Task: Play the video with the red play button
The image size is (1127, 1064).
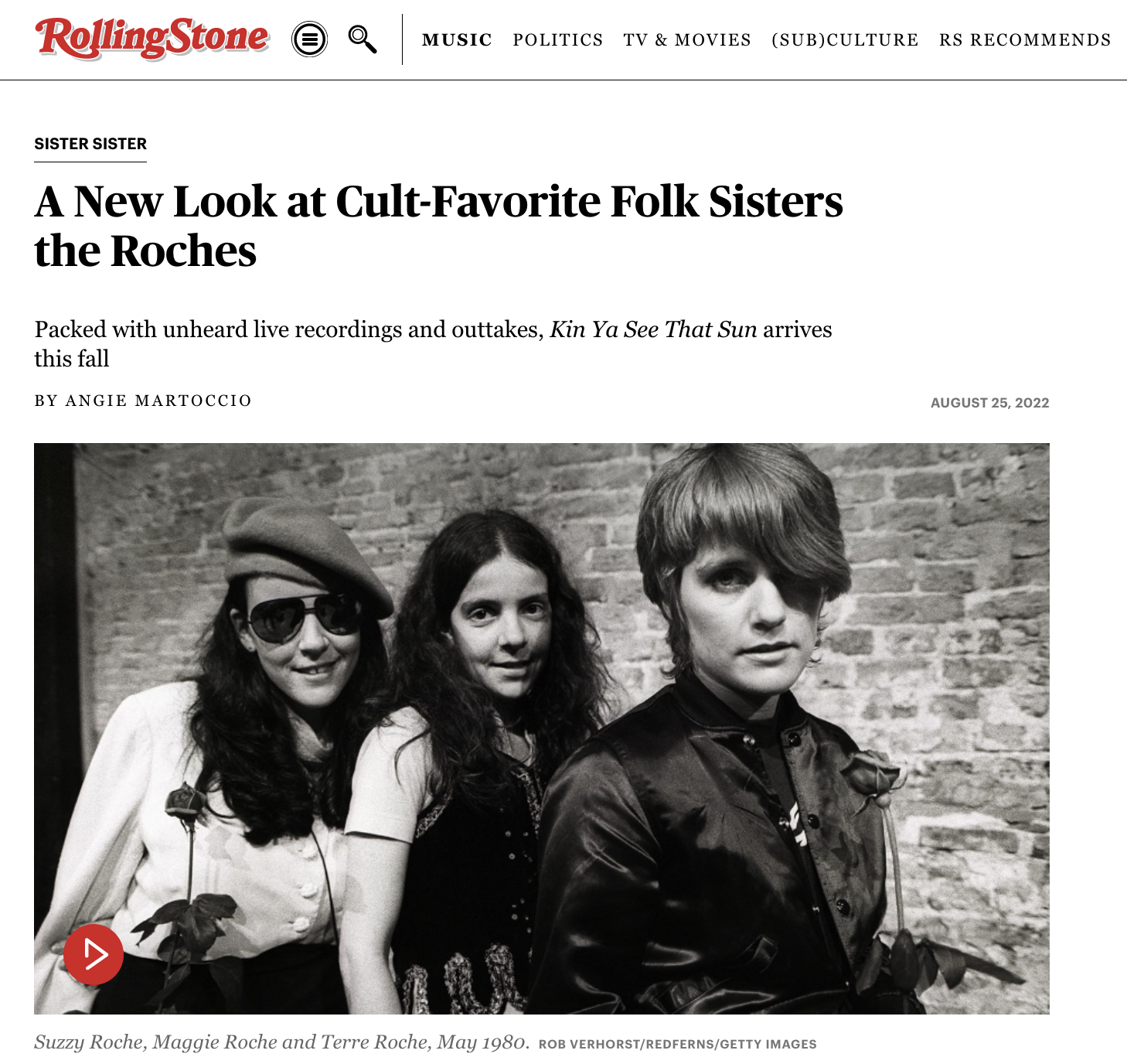Action: click(94, 954)
